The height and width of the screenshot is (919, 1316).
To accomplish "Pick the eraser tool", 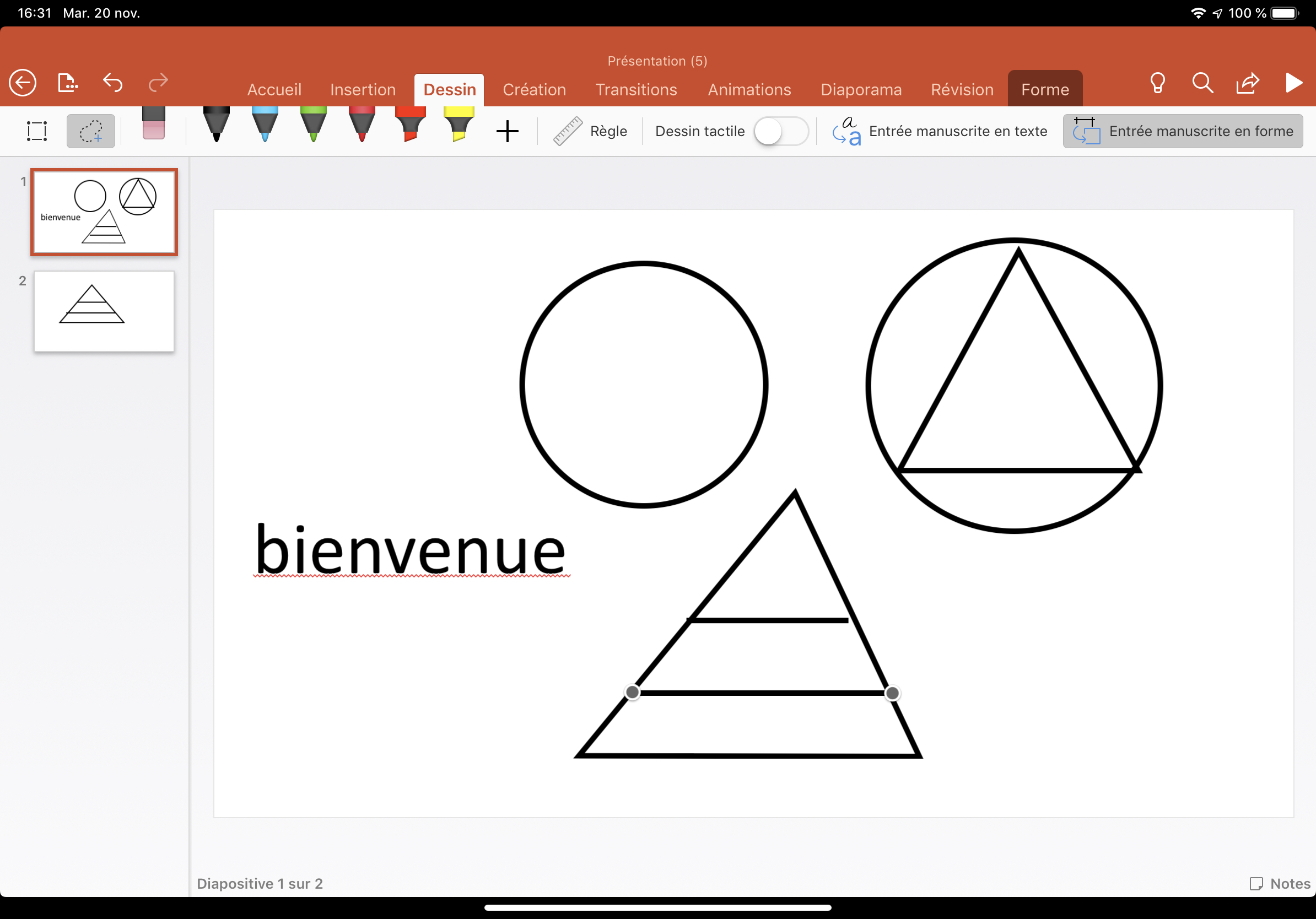I will point(153,125).
